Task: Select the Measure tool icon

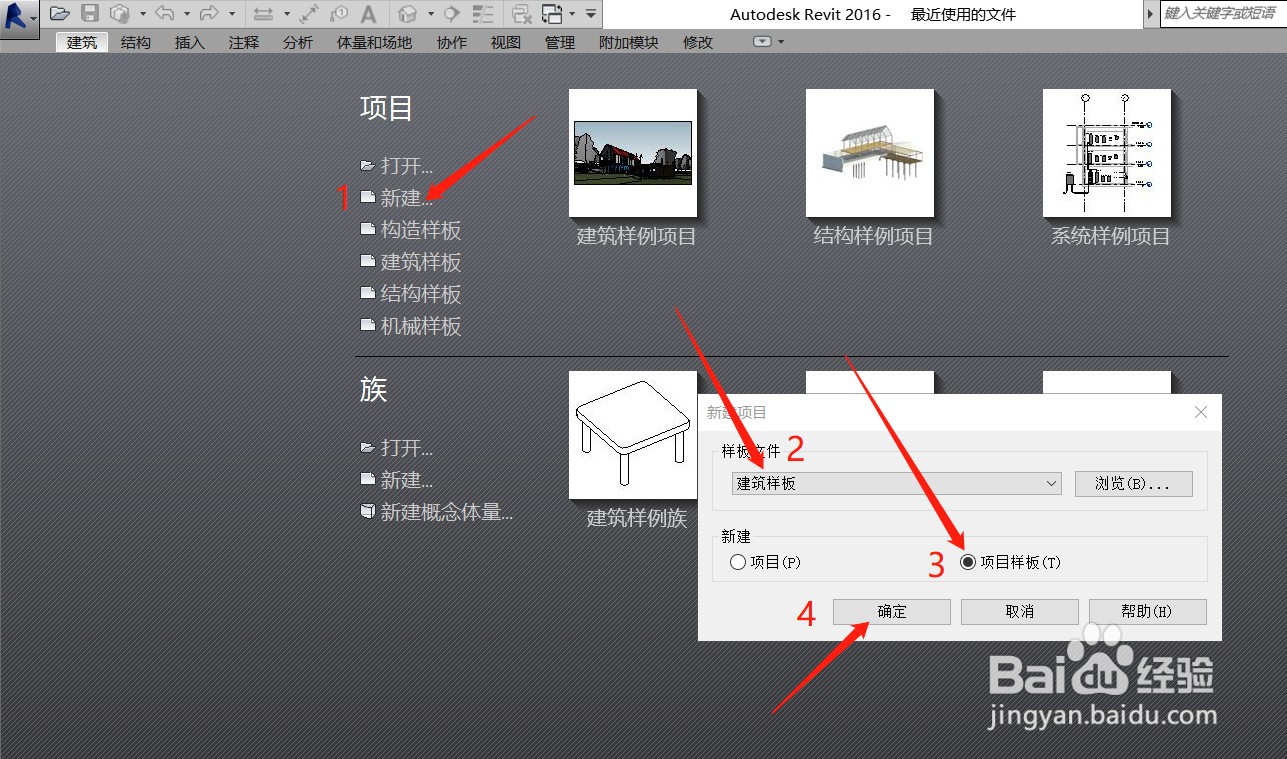Action: [263, 13]
